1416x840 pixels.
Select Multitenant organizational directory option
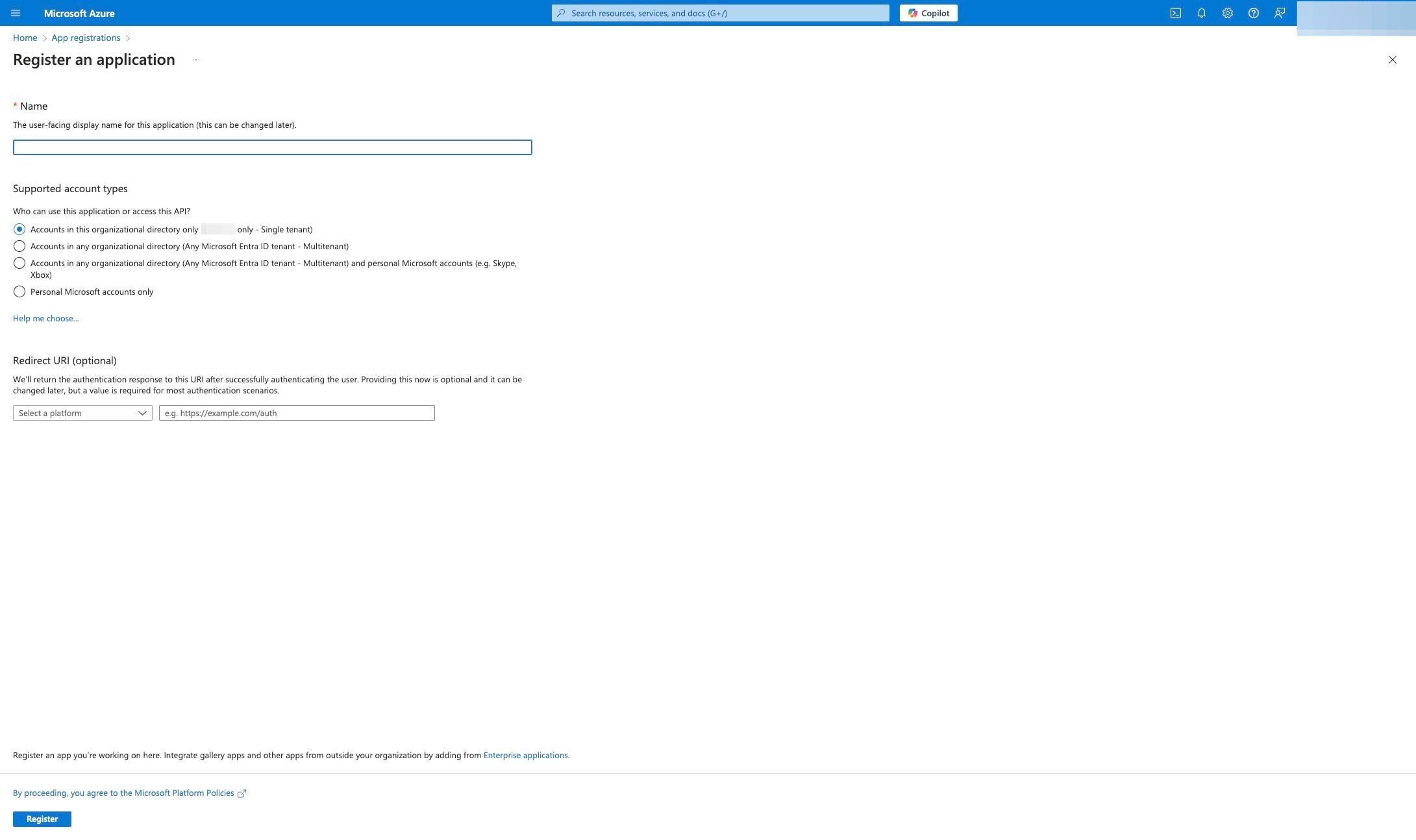point(19,246)
